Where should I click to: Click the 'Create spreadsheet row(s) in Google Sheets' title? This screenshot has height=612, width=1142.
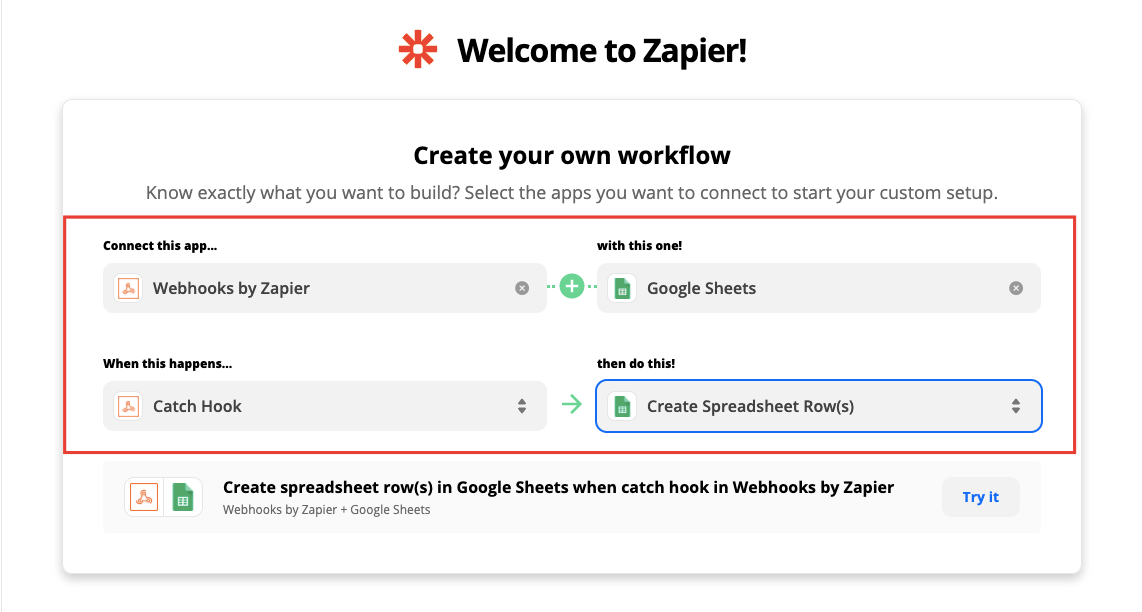click(x=559, y=487)
